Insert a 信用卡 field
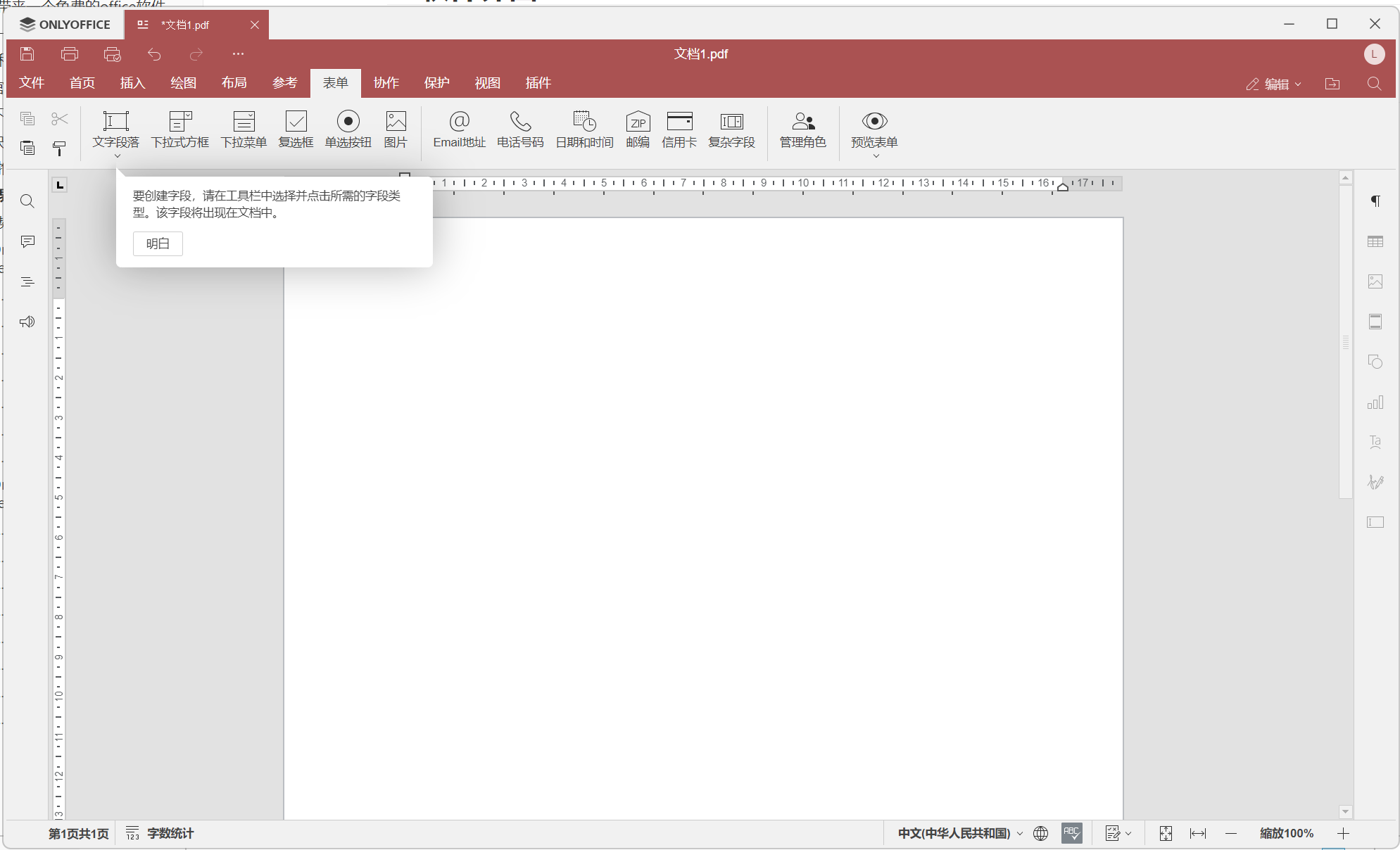Image resolution: width=1400 pixels, height=850 pixels. coord(679,130)
